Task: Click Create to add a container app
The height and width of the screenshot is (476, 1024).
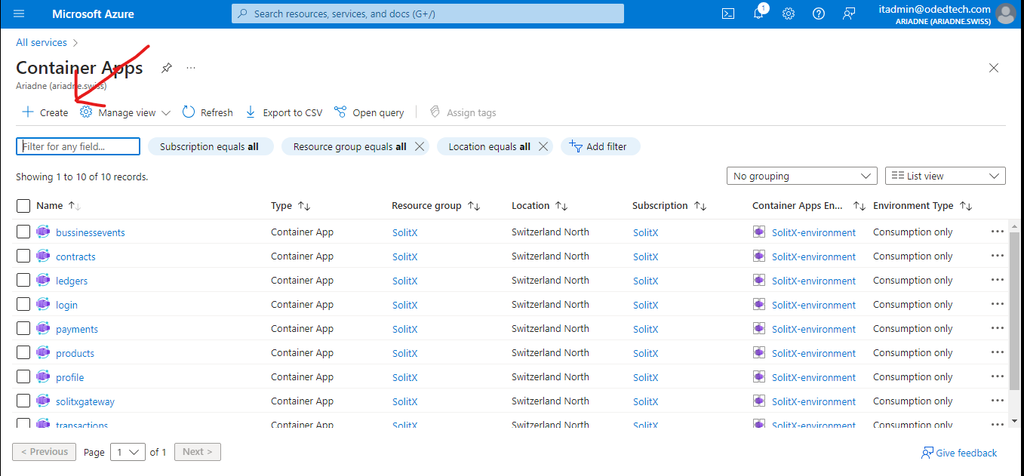Action: [45, 112]
